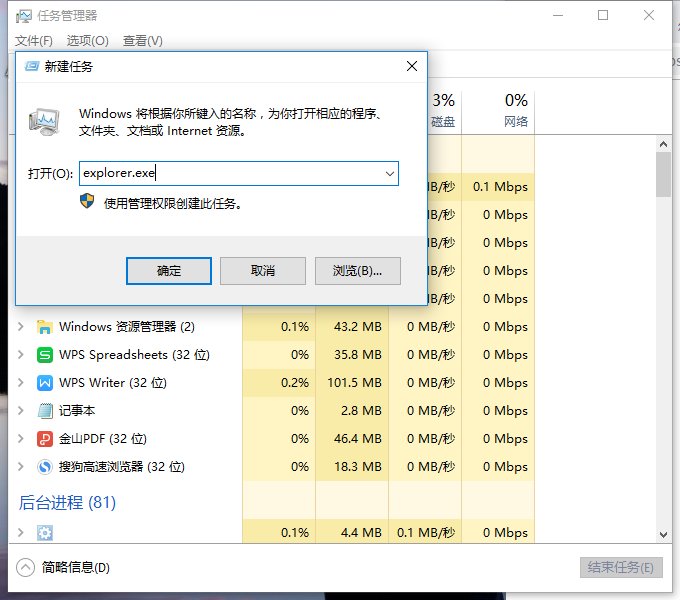680x600 pixels.
Task: Select the 记事本 row text
Action: 77,411
